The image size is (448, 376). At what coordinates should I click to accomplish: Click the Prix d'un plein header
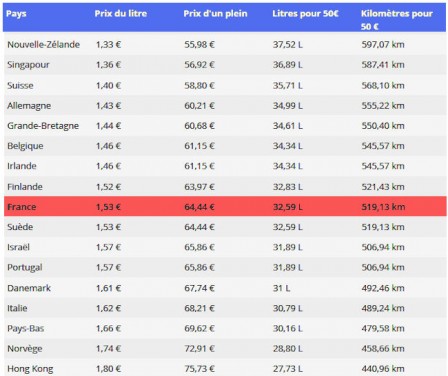click(x=215, y=14)
